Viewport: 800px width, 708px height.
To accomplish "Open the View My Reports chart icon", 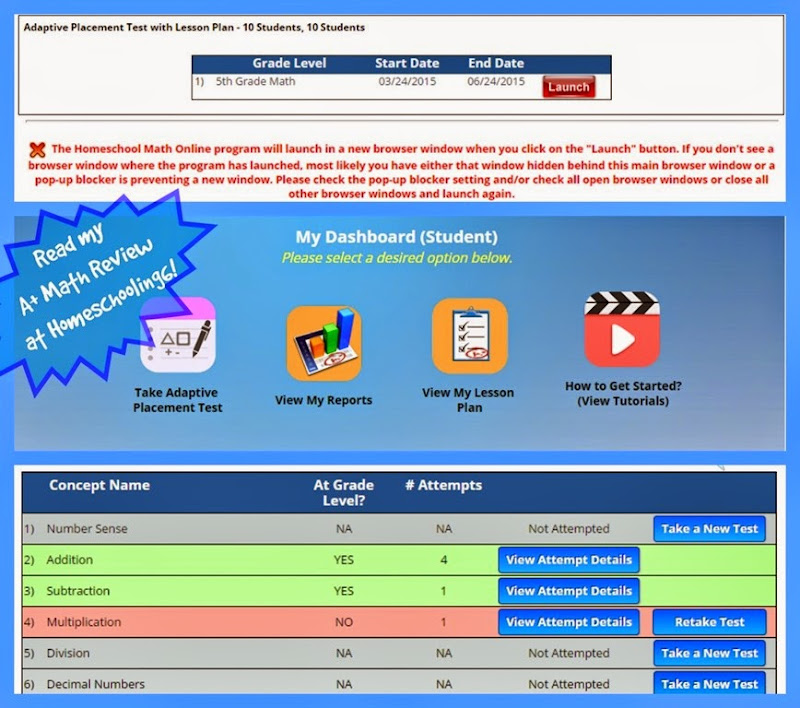I will coord(324,343).
